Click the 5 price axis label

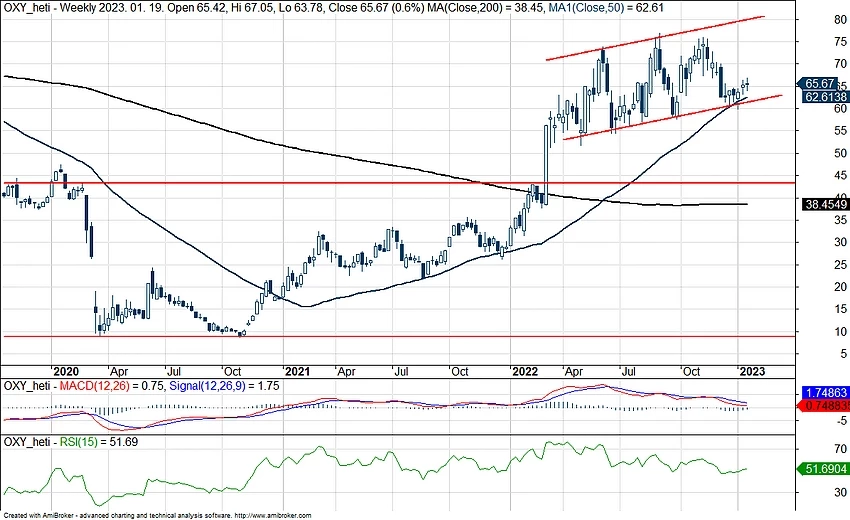point(843,354)
